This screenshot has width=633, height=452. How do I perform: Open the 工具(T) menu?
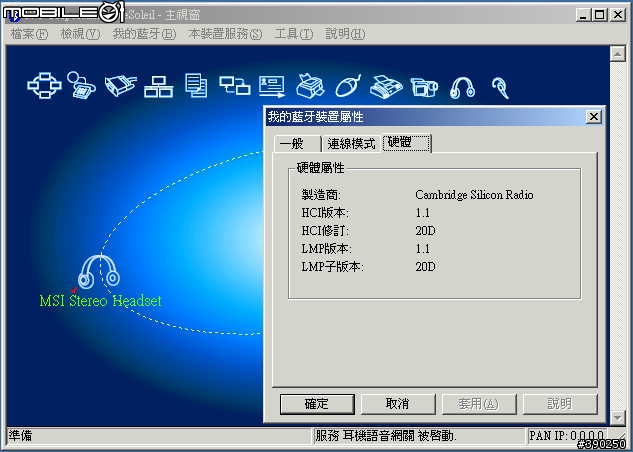tap(293, 34)
